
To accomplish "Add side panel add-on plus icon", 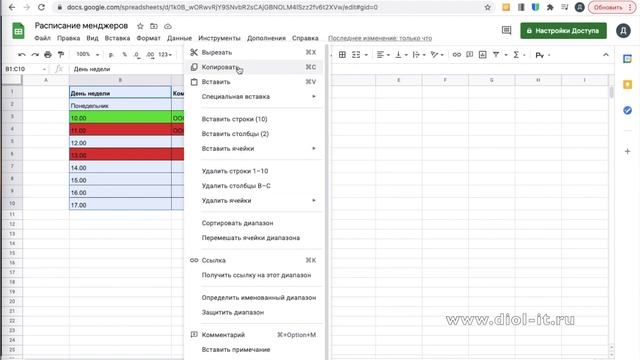I will 627,151.
